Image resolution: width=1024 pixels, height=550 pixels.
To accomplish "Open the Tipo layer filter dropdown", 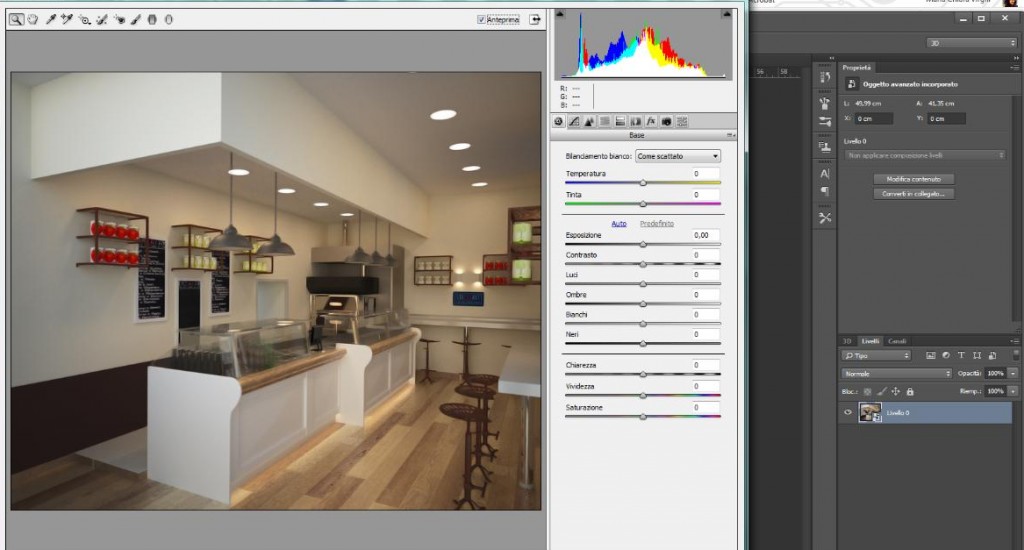I will (x=876, y=355).
